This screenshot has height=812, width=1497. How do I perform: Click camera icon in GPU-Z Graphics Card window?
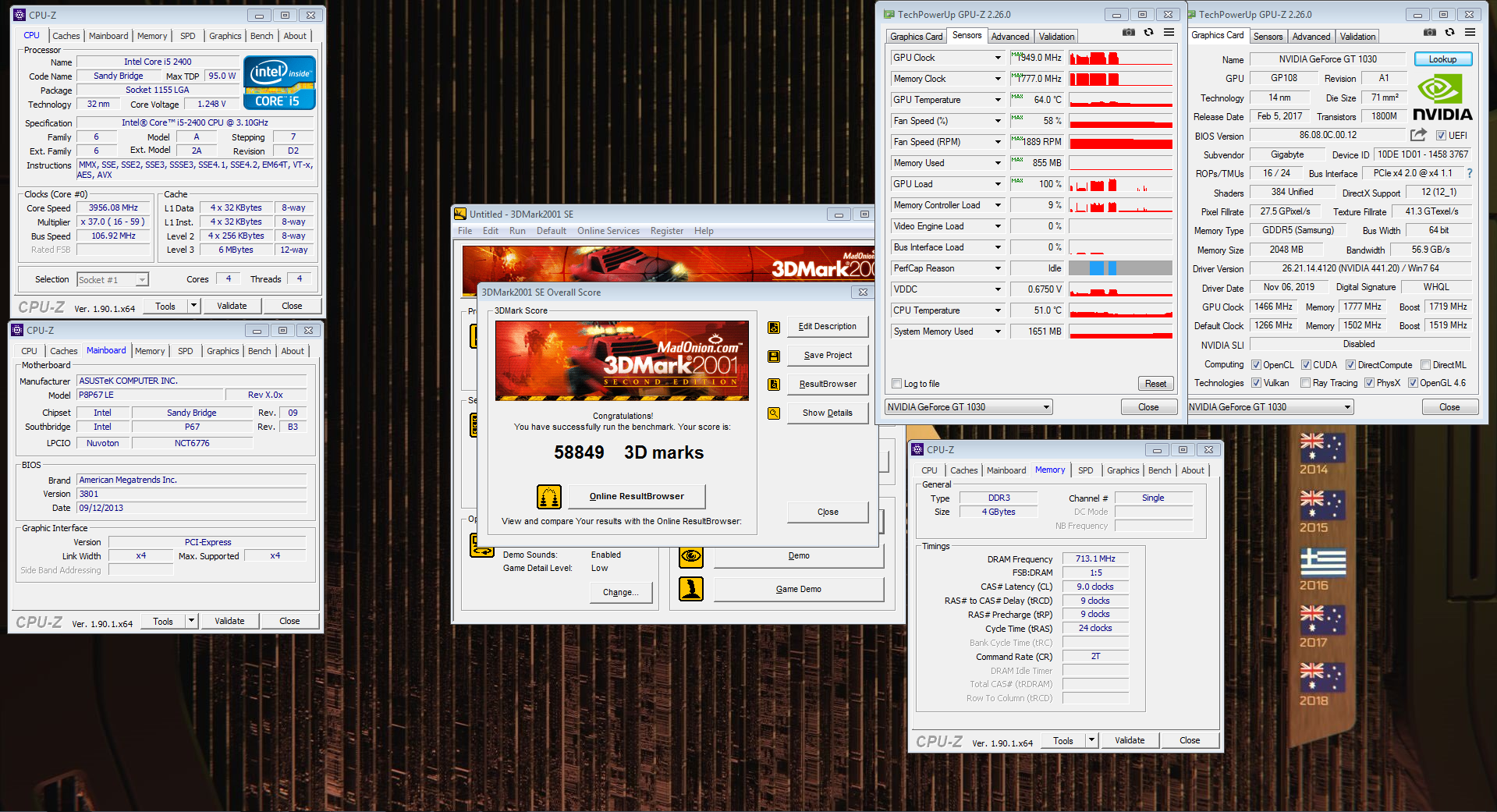click(1430, 32)
